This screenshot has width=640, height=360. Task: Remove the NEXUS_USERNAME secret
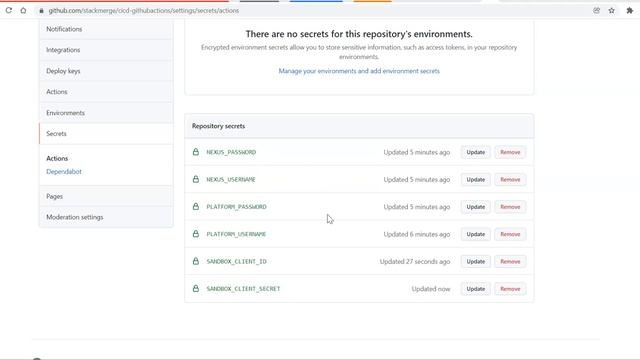[510, 180]
